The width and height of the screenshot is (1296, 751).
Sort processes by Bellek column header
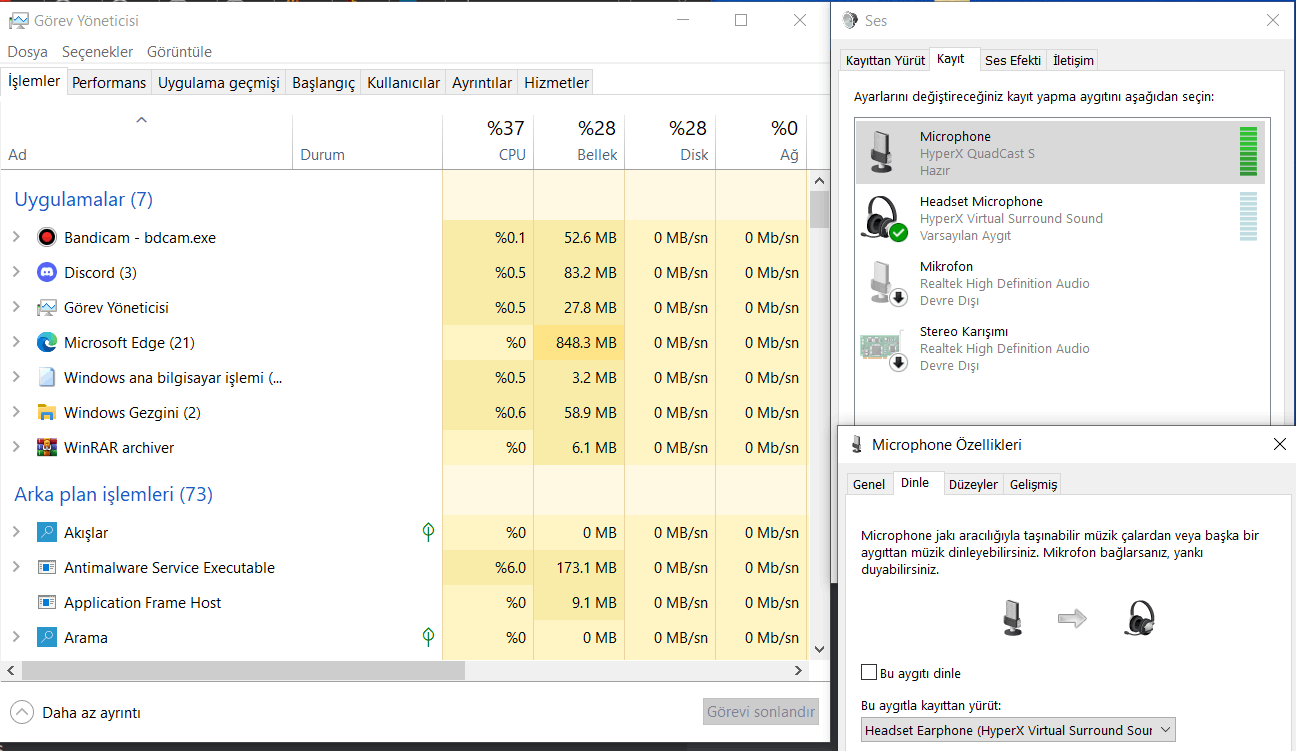(x=579, y=141)
